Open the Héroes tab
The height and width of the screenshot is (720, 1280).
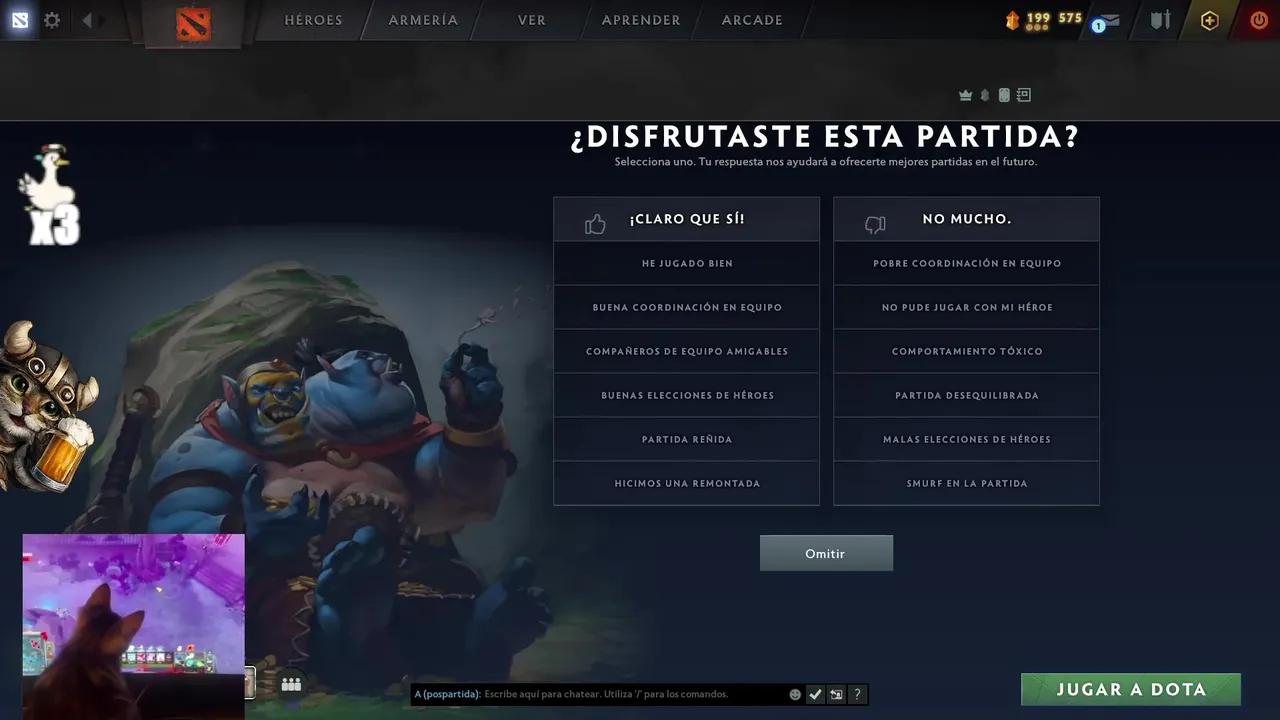(313, 20)
